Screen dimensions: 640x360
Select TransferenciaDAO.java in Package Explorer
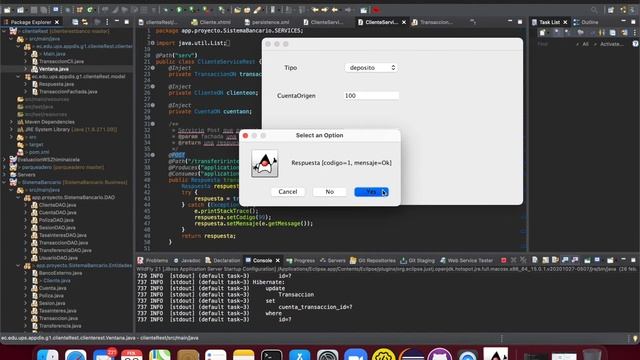tap(64, 250)
